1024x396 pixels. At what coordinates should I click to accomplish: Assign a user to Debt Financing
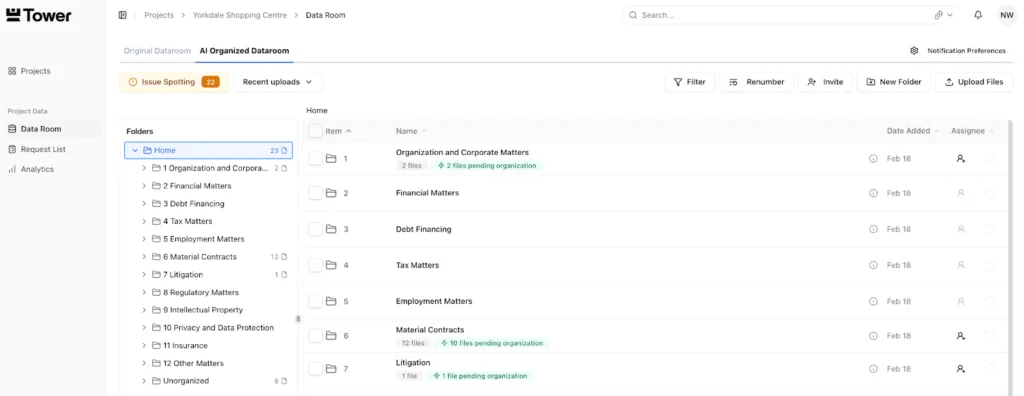tap(961, 229)
